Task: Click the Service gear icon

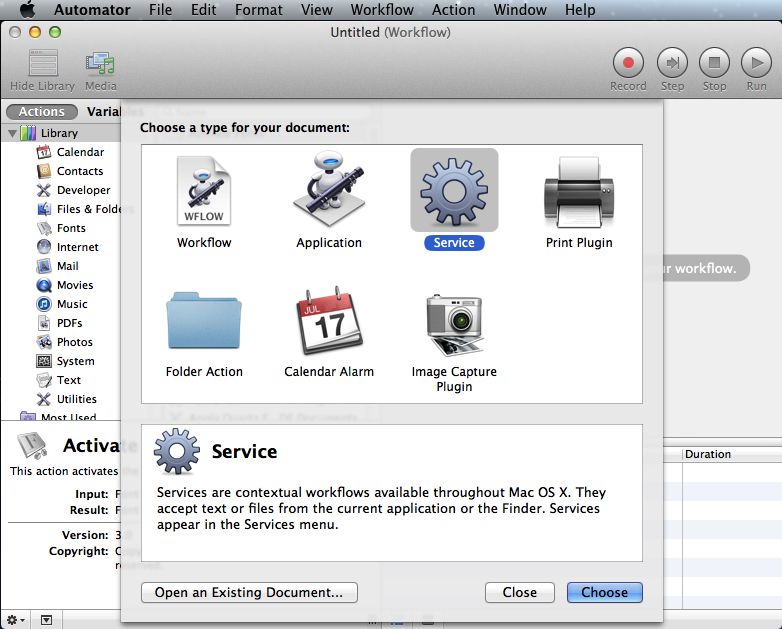Action: [454, 191]
